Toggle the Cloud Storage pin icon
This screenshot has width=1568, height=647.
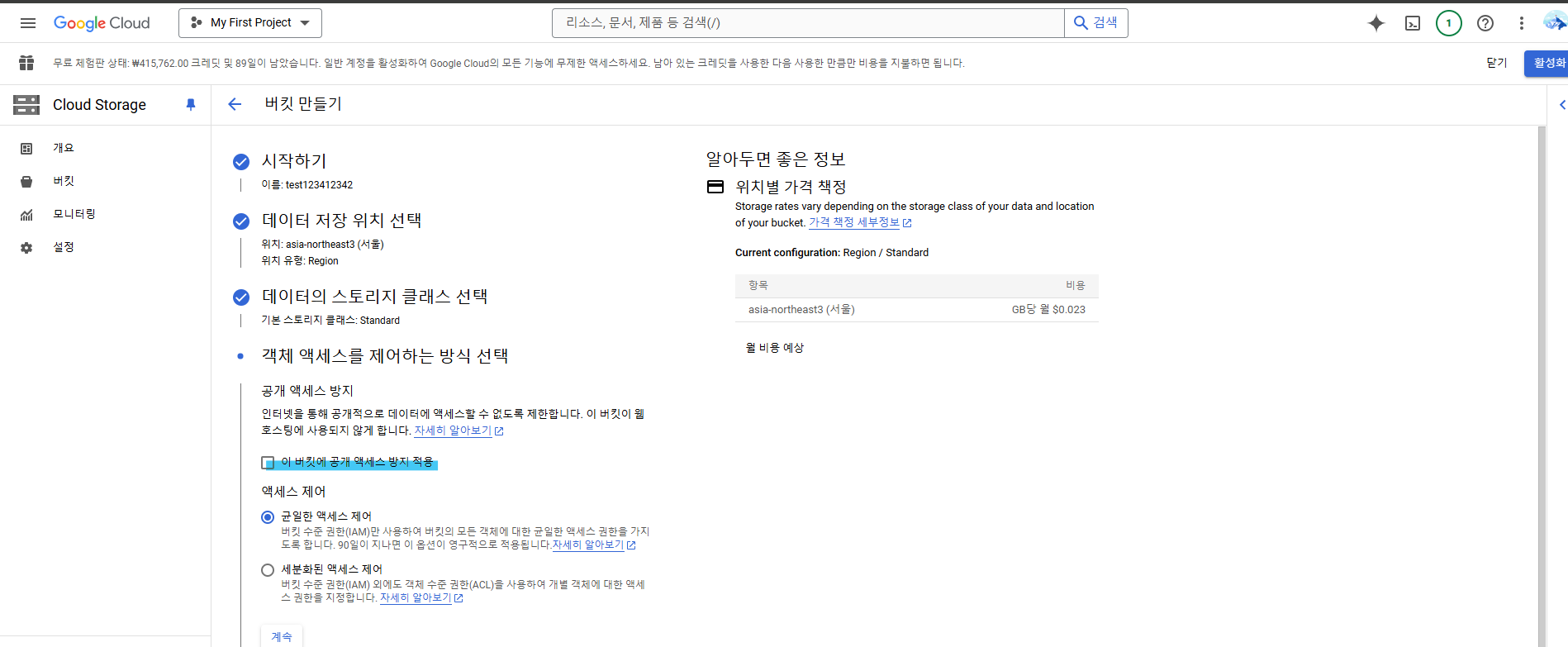tap(191, 105)
